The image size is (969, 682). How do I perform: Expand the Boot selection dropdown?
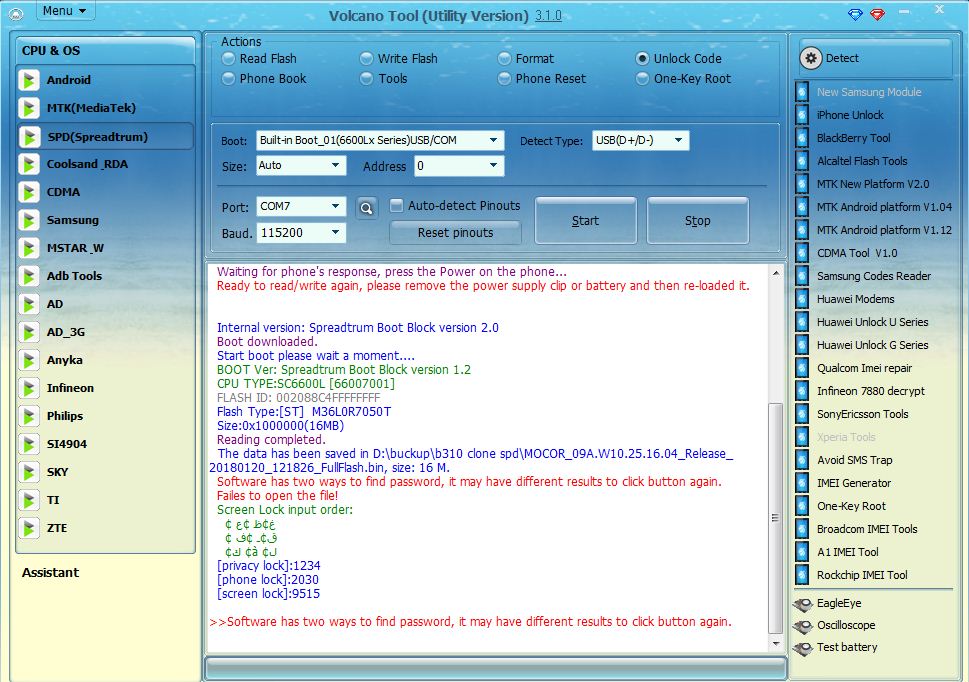tap(493, 140)
